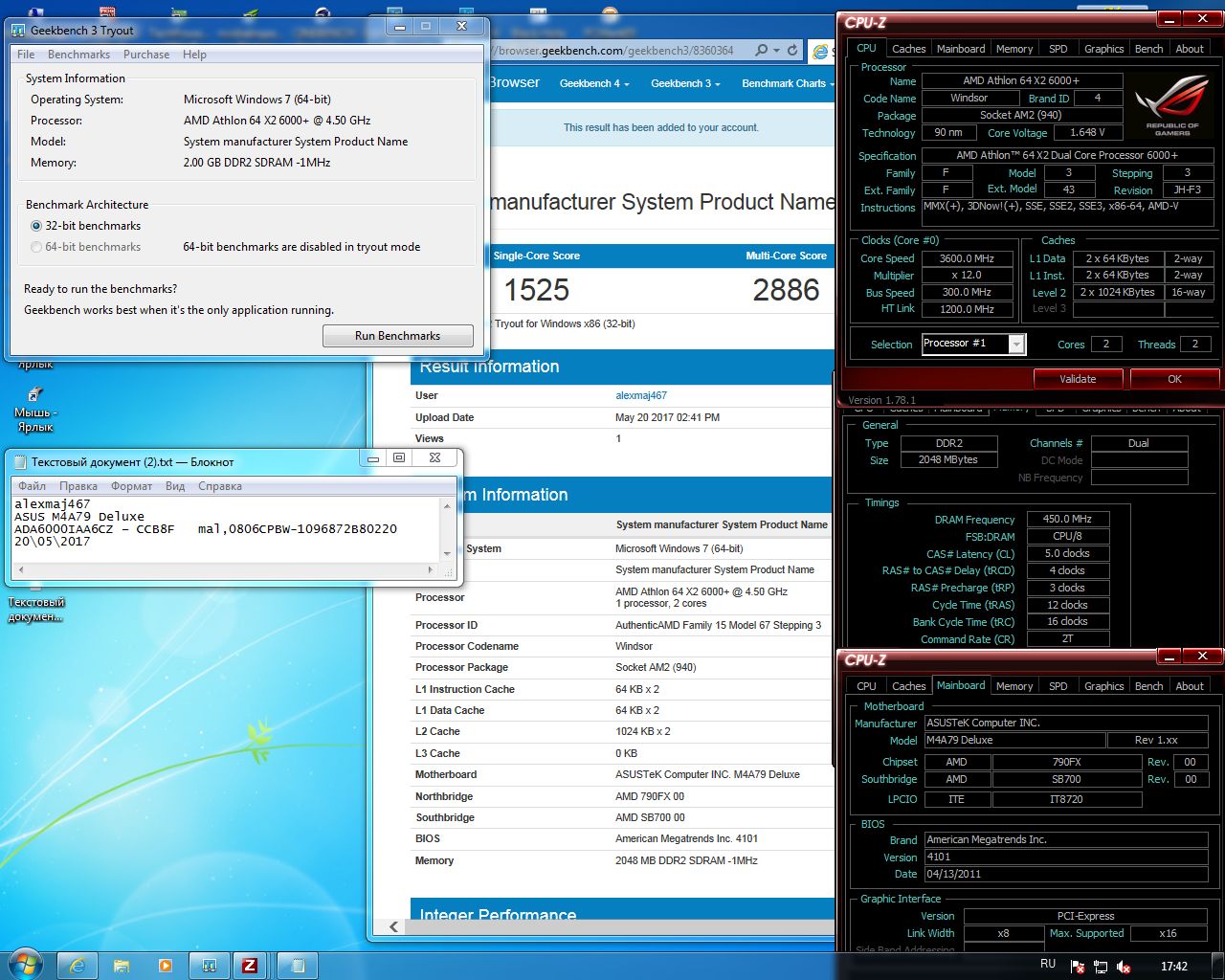Screen dimensions: 1225x980
Task: Open the Benchmarks menu in Geekbench
Action: point(78,55)
